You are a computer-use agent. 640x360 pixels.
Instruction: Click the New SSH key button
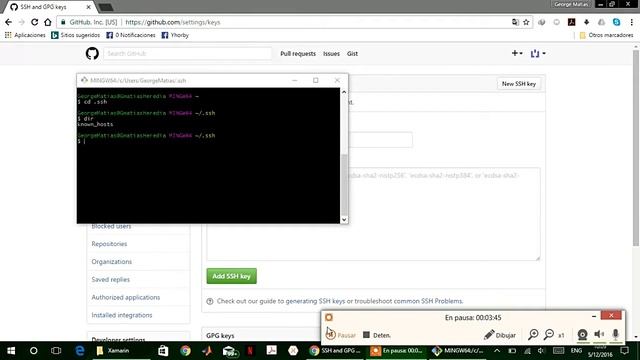tap(519, 84)
